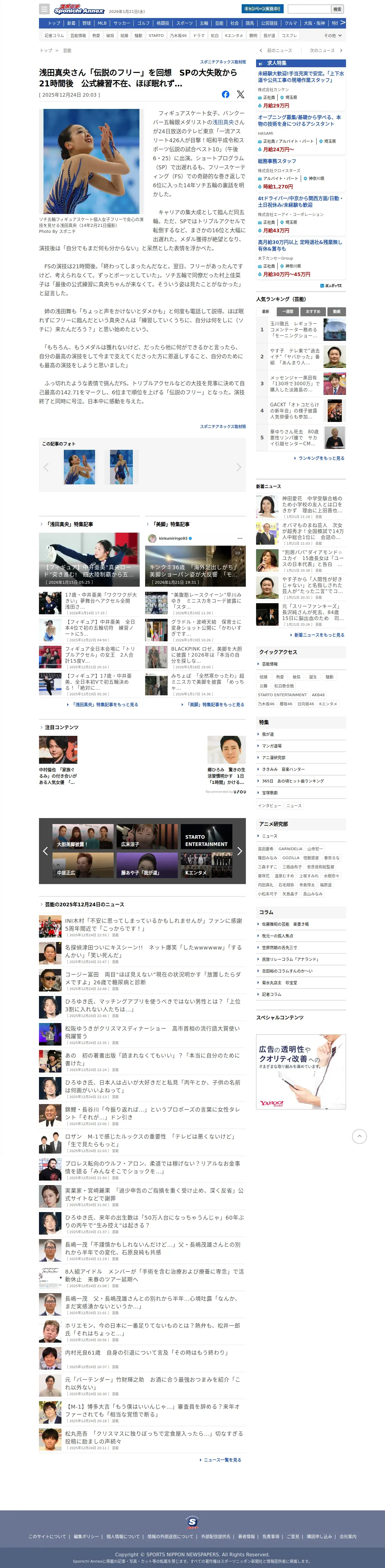Open 芸能 menu item in nav bar
385x1568 pixels.
click(x=219, y=23)
